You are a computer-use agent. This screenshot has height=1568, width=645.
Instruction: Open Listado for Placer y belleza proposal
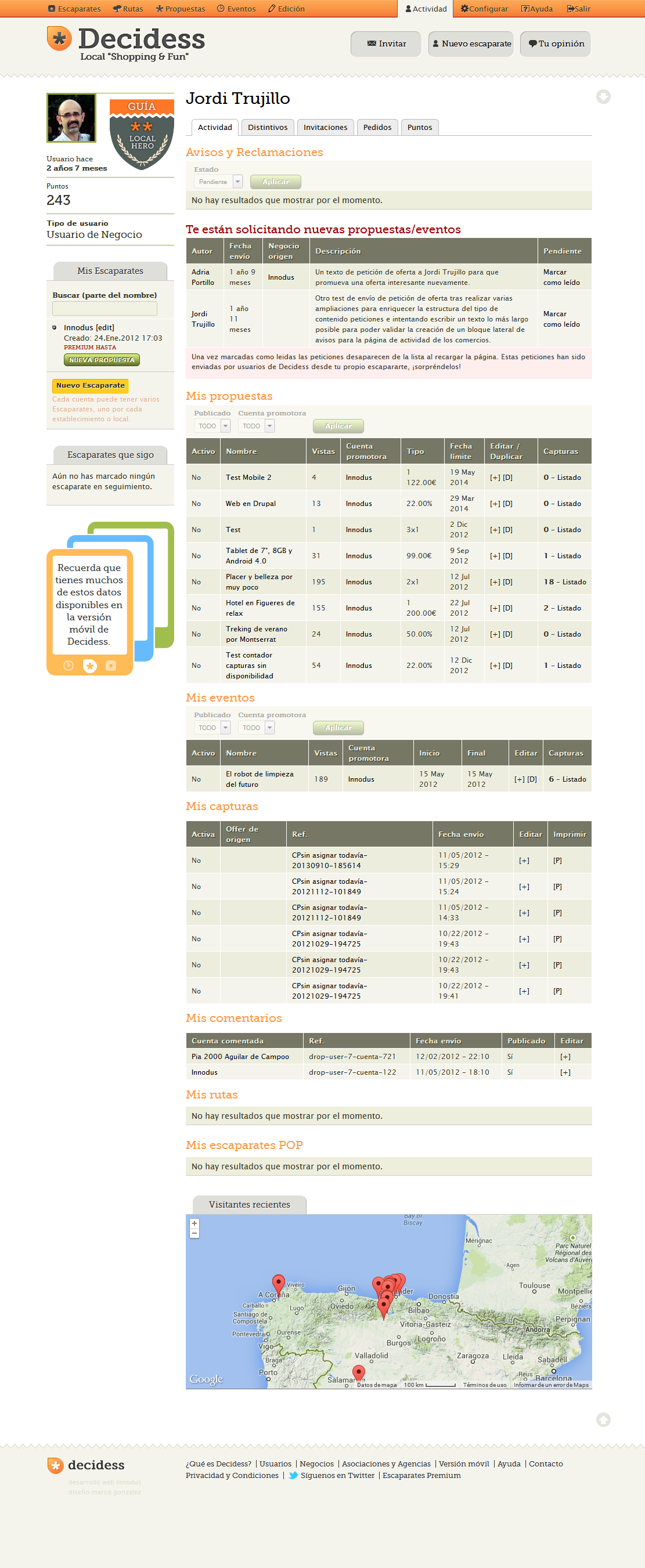click(x=574, y=582)
